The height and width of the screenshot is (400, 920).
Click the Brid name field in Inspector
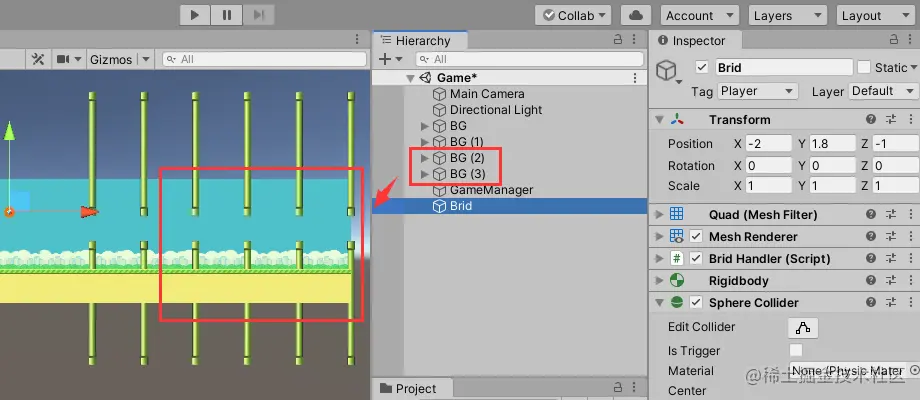783,67
